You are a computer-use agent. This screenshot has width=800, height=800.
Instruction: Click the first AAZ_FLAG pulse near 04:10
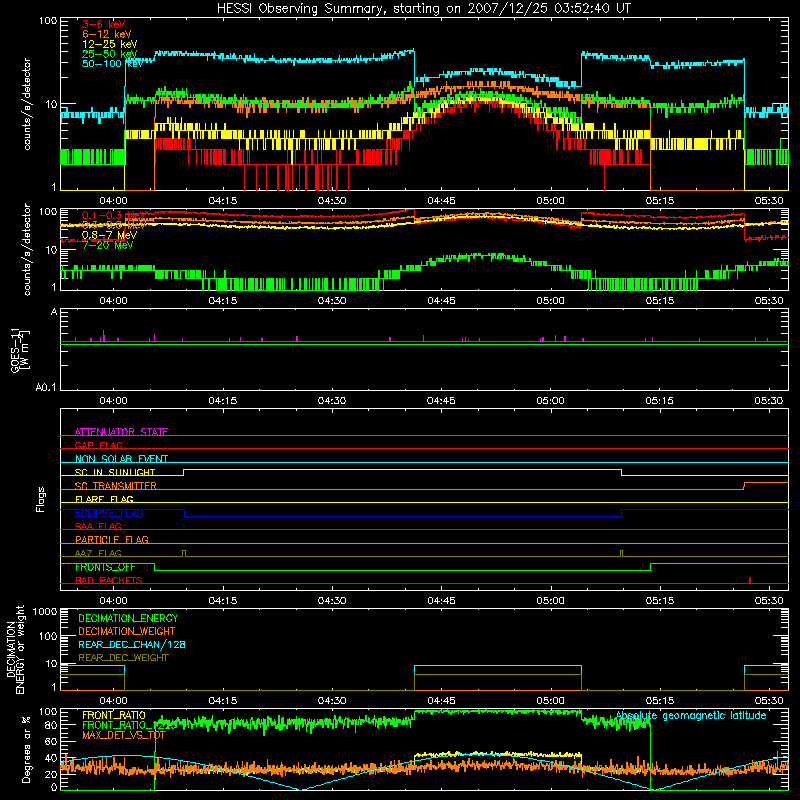tap(184, 554)
